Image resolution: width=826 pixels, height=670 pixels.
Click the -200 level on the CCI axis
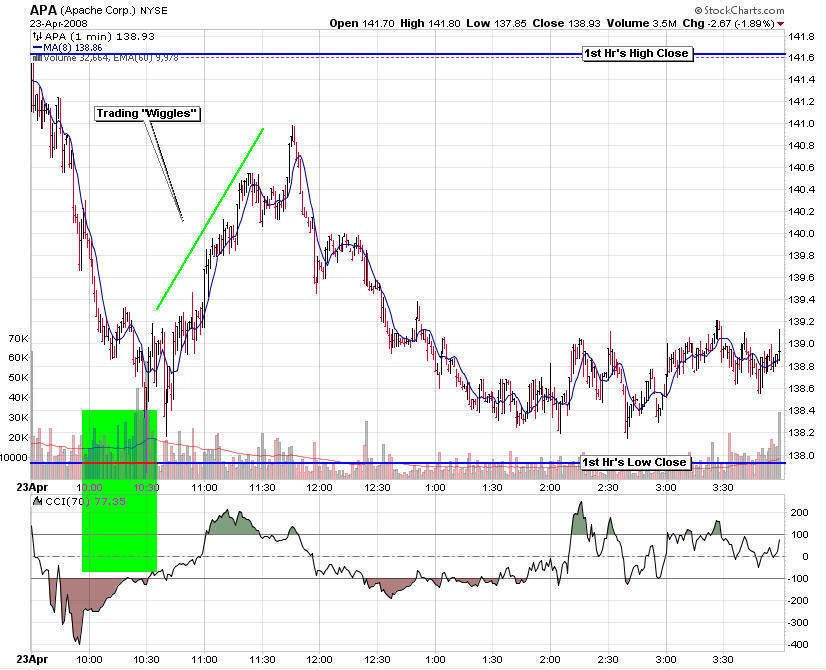(x=798, y=601)
